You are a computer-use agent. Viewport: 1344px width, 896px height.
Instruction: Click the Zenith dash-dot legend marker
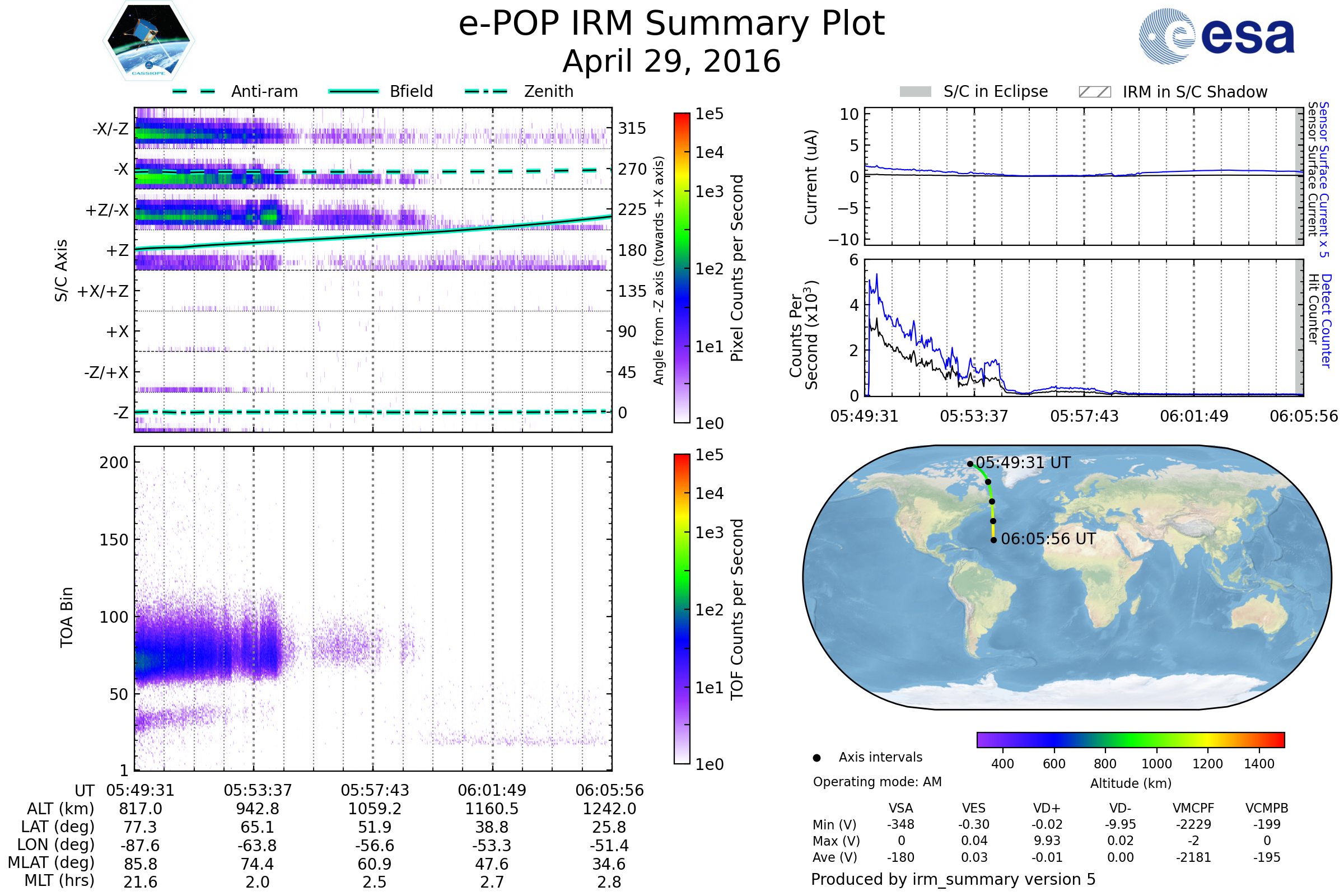tap(486, 91)
